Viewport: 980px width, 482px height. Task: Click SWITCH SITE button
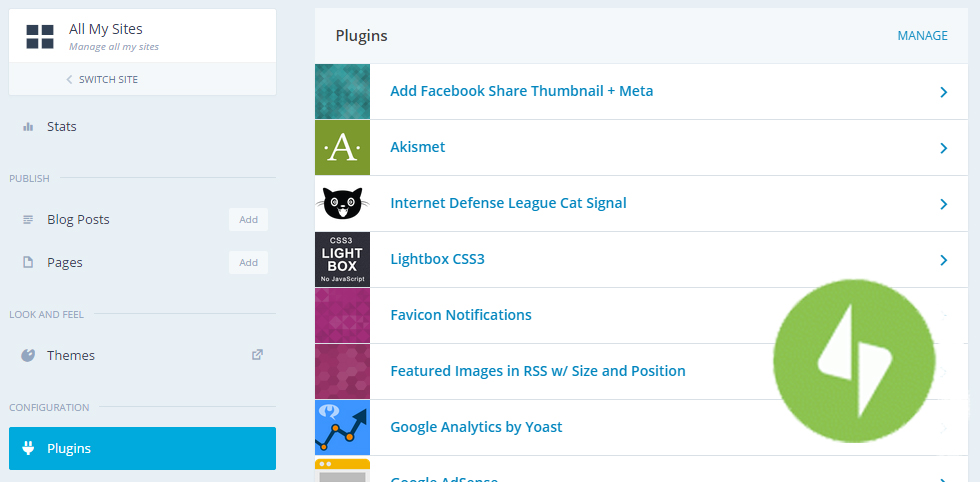(x=142, y=79)
